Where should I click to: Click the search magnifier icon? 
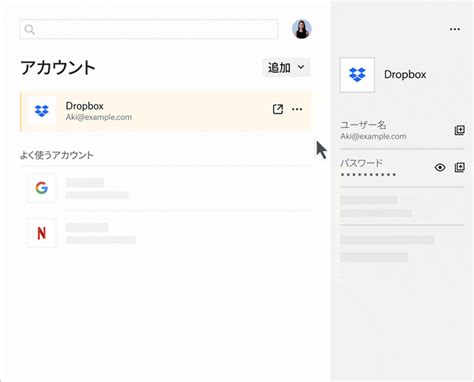[30, 29]
